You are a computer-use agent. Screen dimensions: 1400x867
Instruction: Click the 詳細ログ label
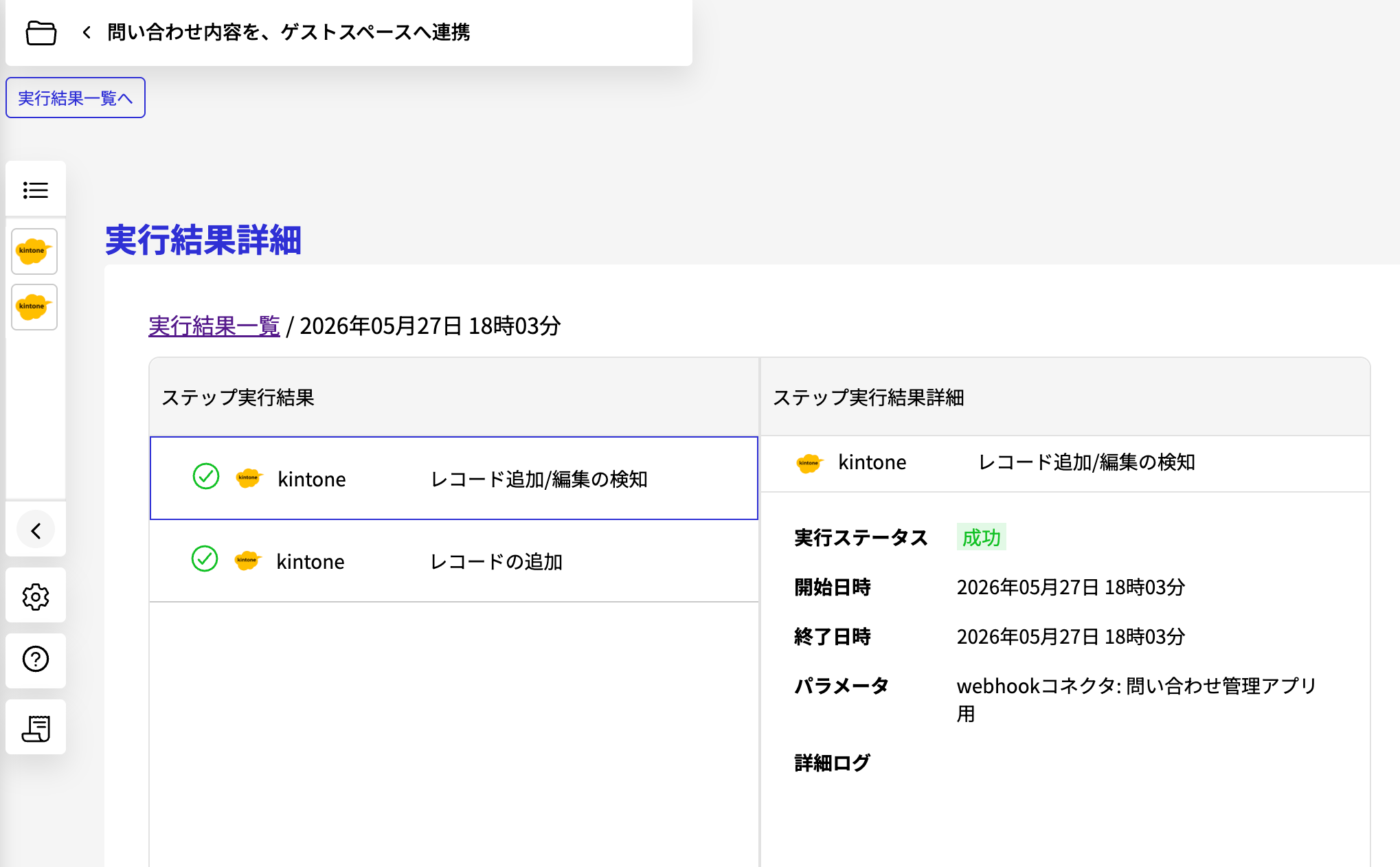pyautogui.click(x=832, y=763)
